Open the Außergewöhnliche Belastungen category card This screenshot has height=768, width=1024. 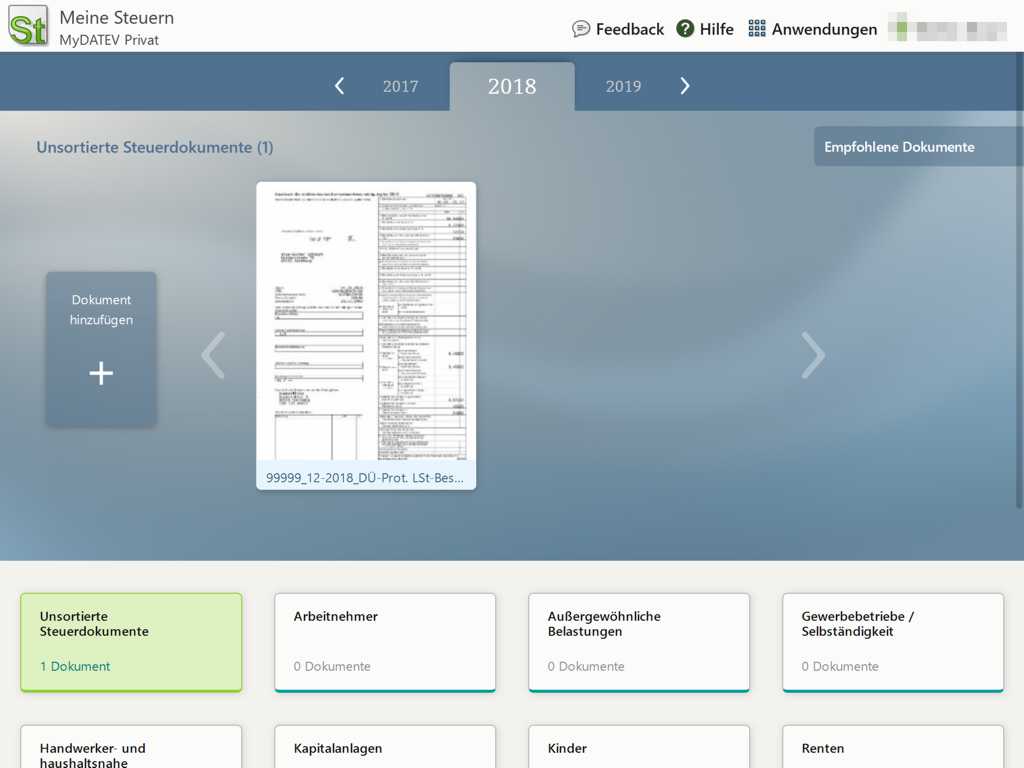[639, 642]
